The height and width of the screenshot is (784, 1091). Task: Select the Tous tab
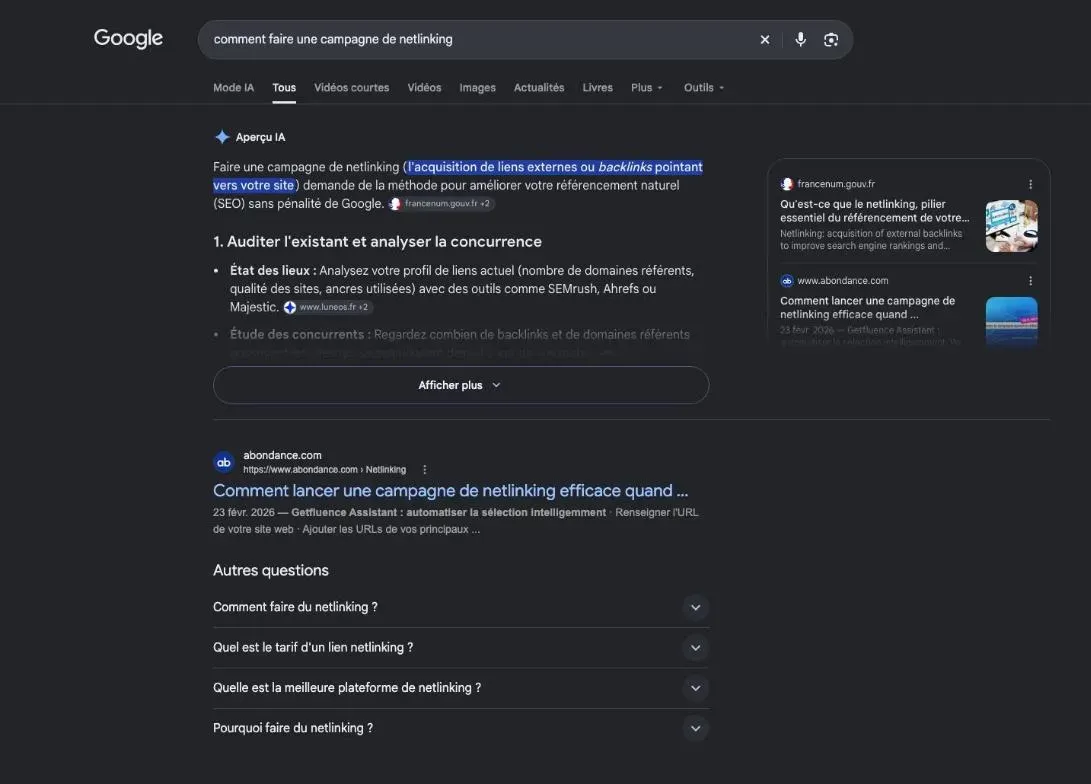(284, 88)
